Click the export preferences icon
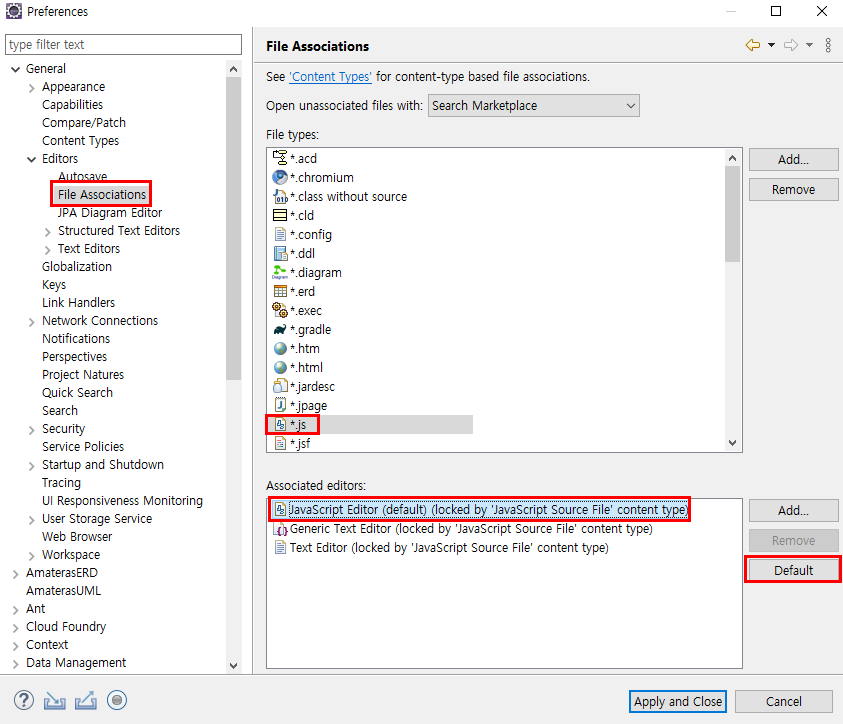This screenshot has height=724, width=843. pos(86,700)
